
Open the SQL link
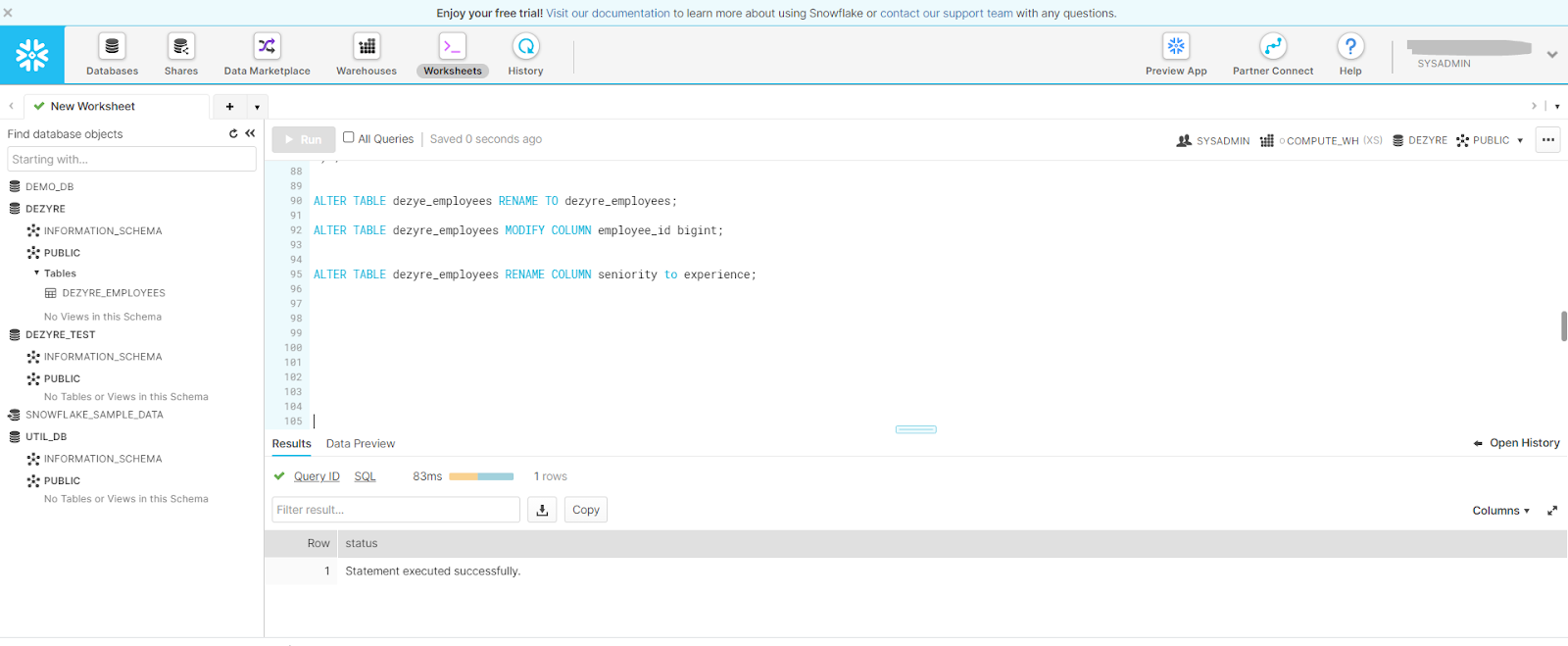click(365, 476)
